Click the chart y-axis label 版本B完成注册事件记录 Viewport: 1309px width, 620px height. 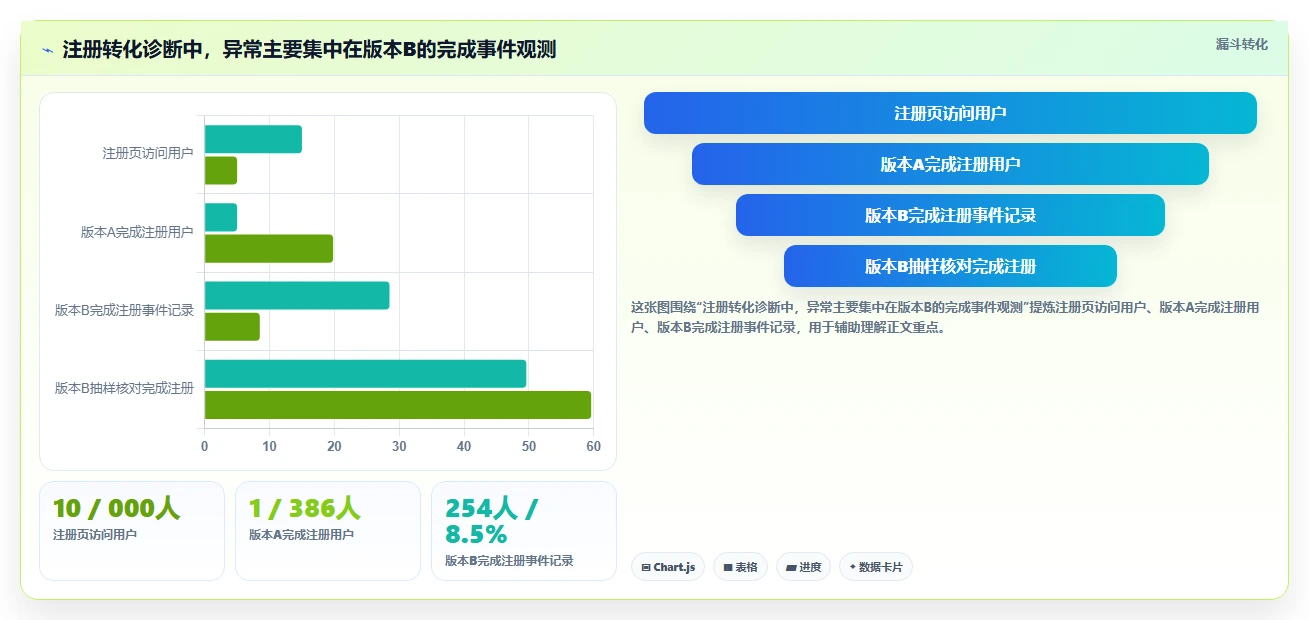(124, 310)
